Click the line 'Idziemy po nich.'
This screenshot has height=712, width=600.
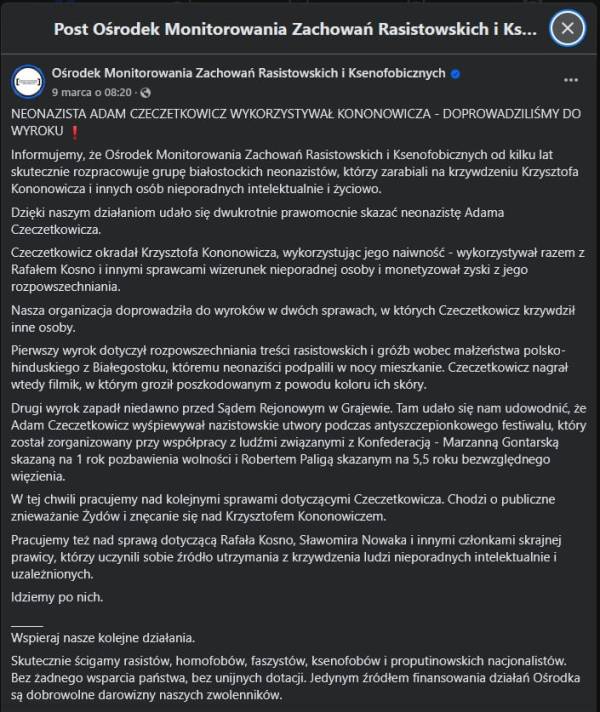[x=57, y=597]
